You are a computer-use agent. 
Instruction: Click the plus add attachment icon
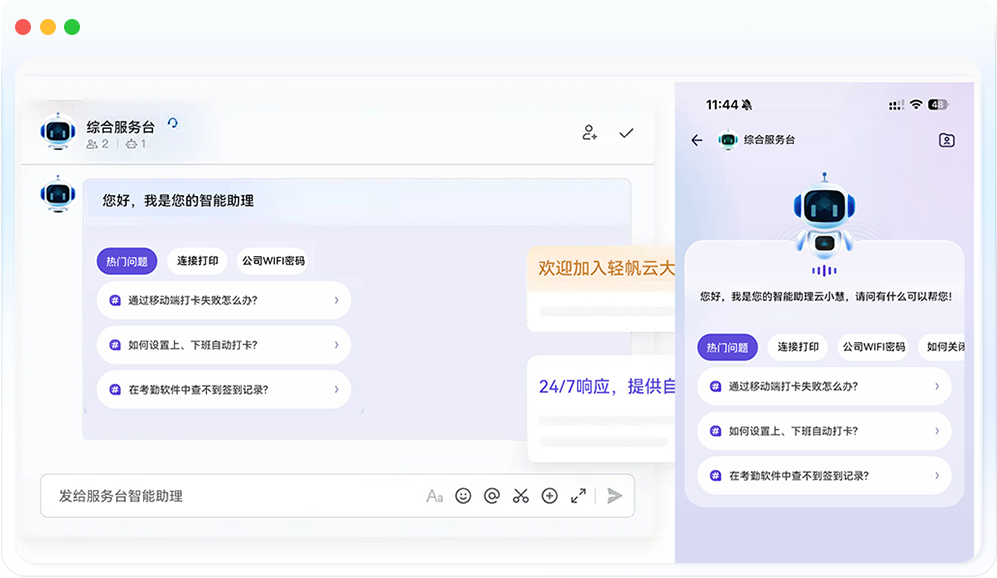click(x=549, y=496)
